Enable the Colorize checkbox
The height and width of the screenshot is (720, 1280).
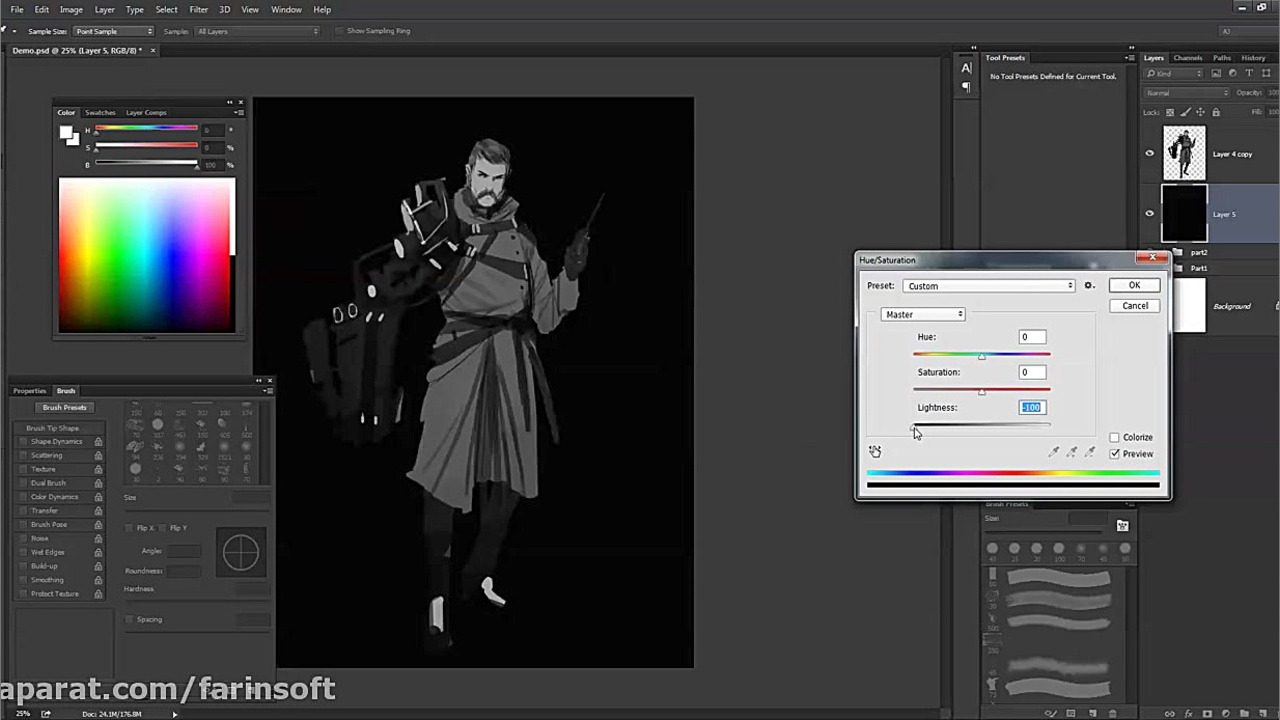(1115, 437)
